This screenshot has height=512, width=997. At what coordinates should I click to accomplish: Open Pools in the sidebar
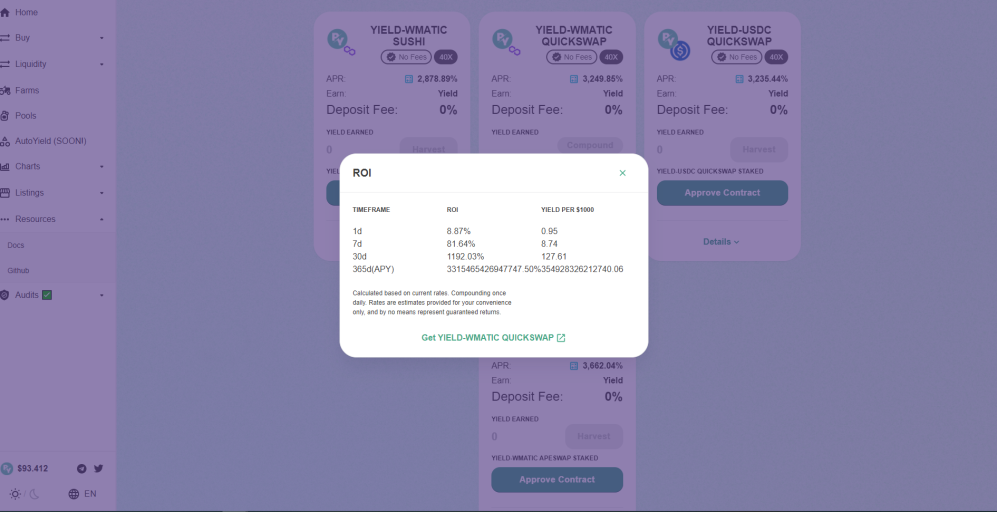tap(25, 116)
